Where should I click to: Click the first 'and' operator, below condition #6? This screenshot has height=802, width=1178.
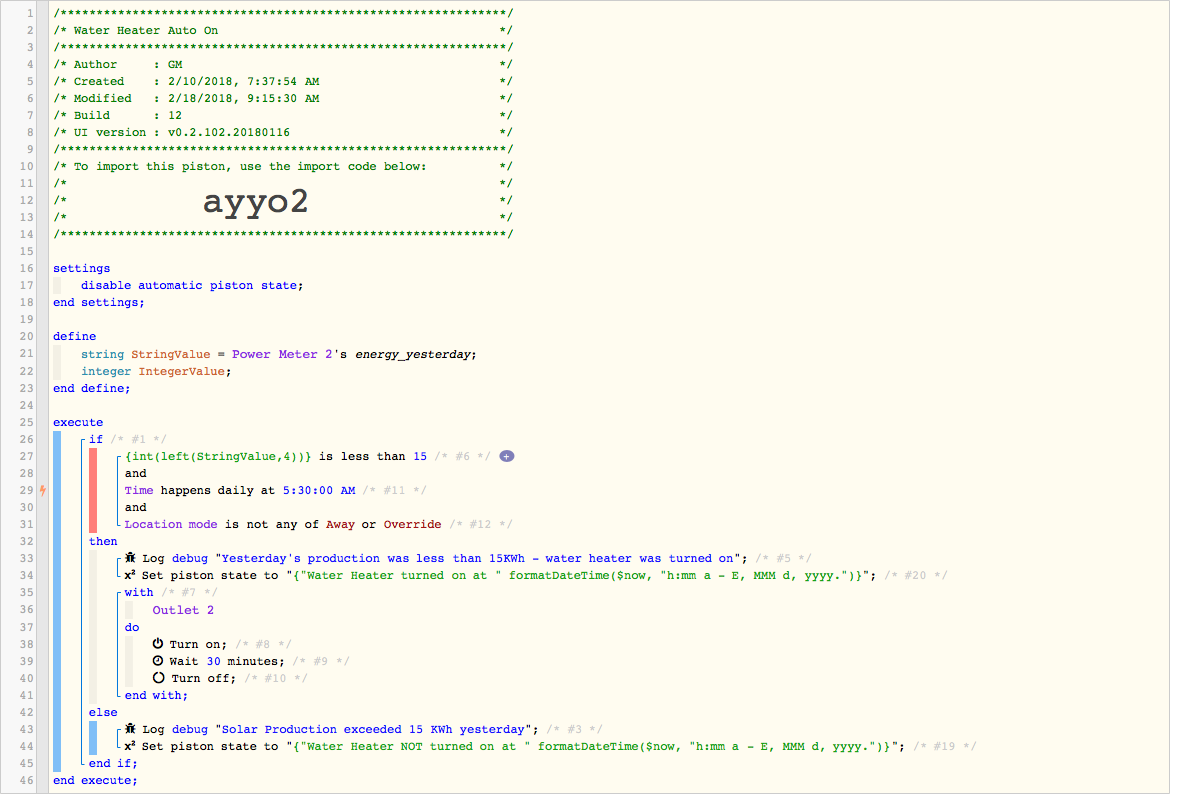[136, 473]
